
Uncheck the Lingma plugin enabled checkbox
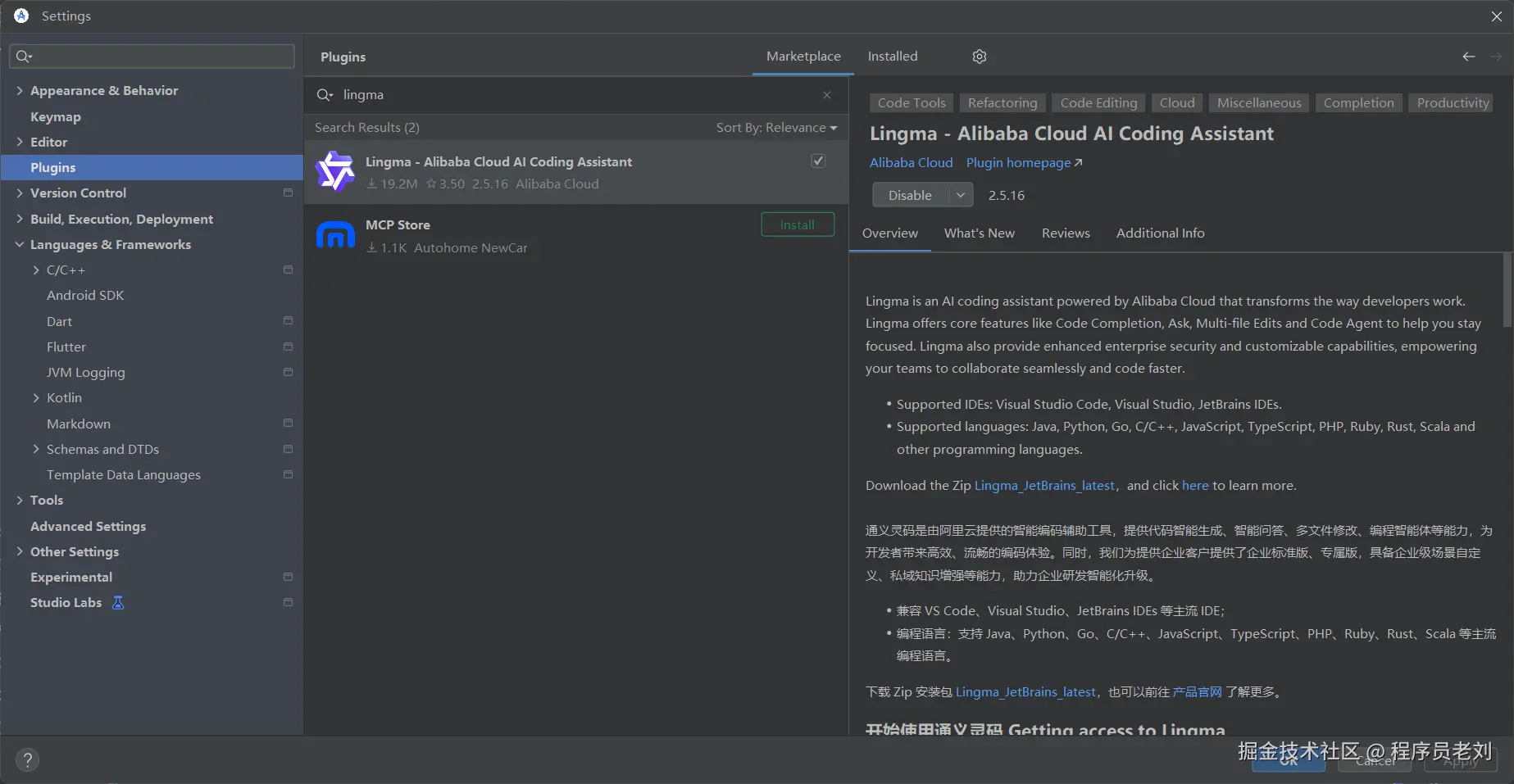point(818,161)
